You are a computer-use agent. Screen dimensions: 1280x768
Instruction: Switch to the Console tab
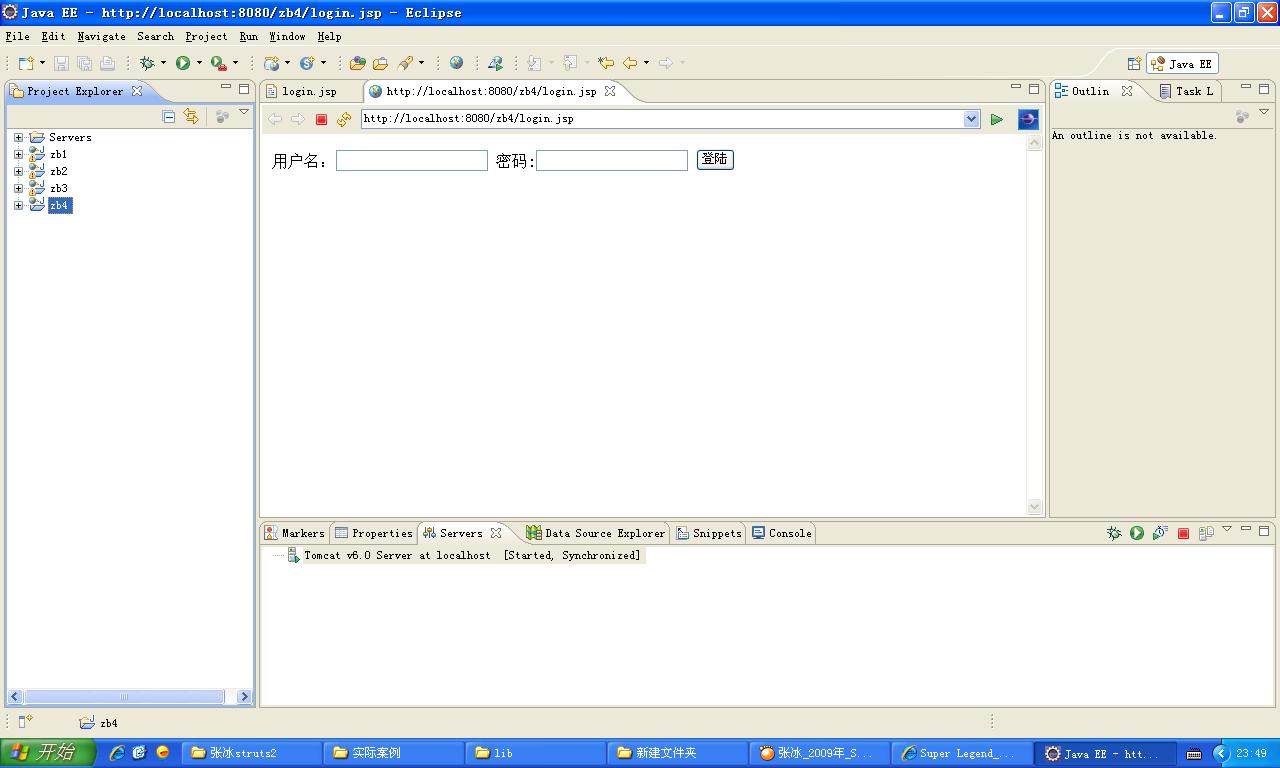[782, 533]
